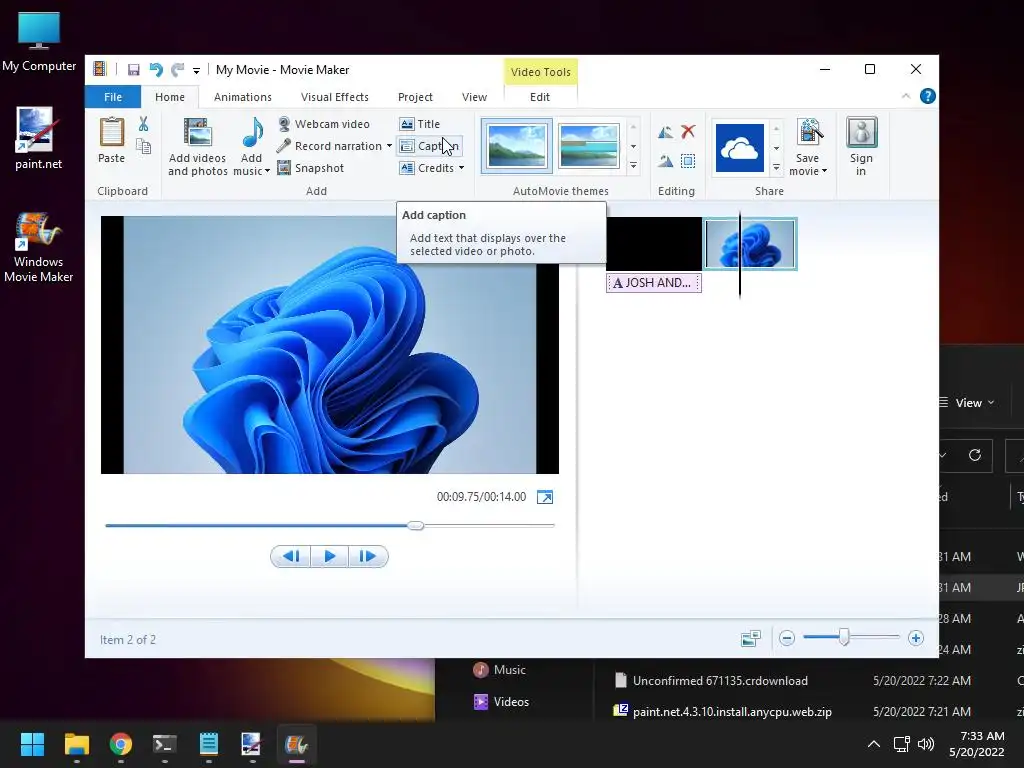Click the Save movie icon
The image size is (1024, 768).
click(808, 133)
